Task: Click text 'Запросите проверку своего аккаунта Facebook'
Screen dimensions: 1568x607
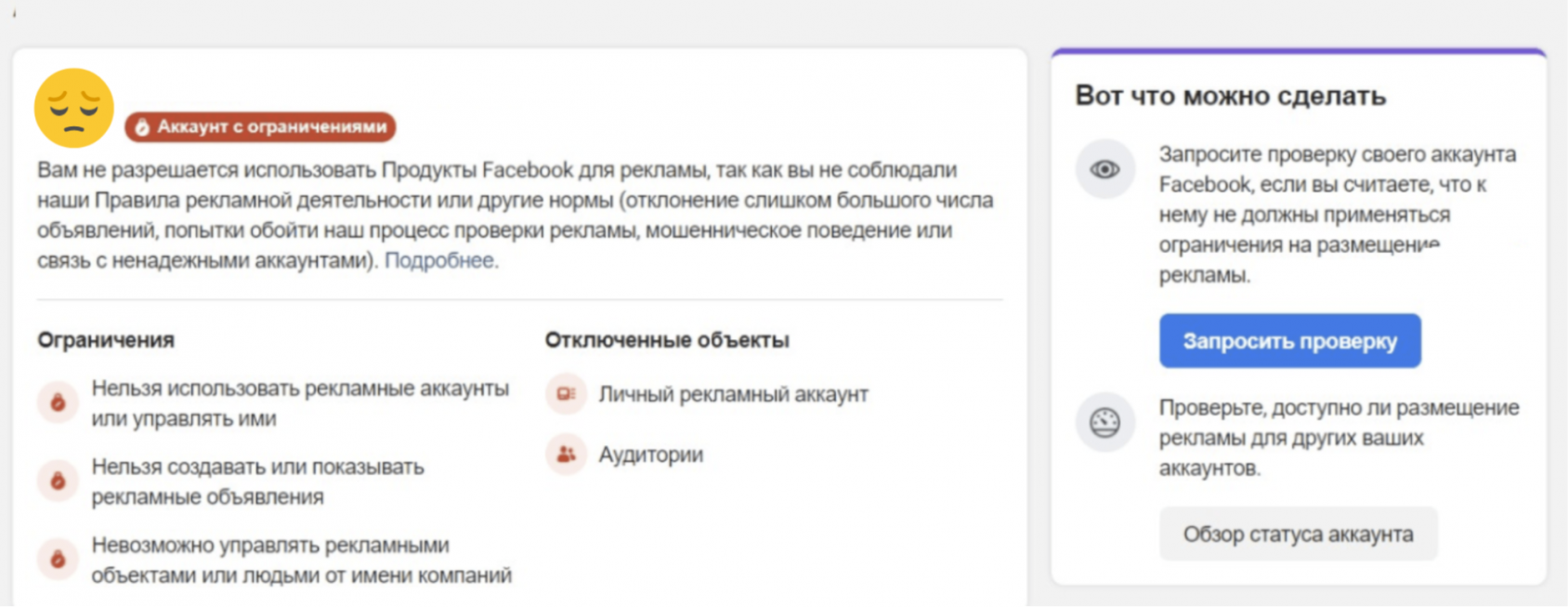Action: click(1338, 215)
